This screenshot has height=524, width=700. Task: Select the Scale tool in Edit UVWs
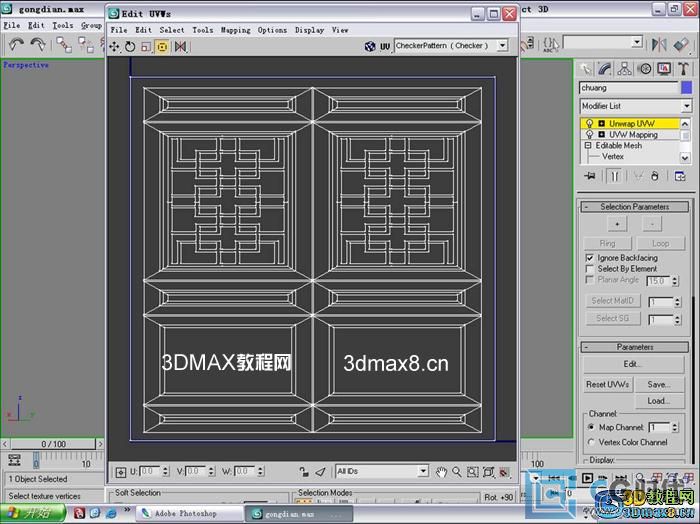[146, 46]
